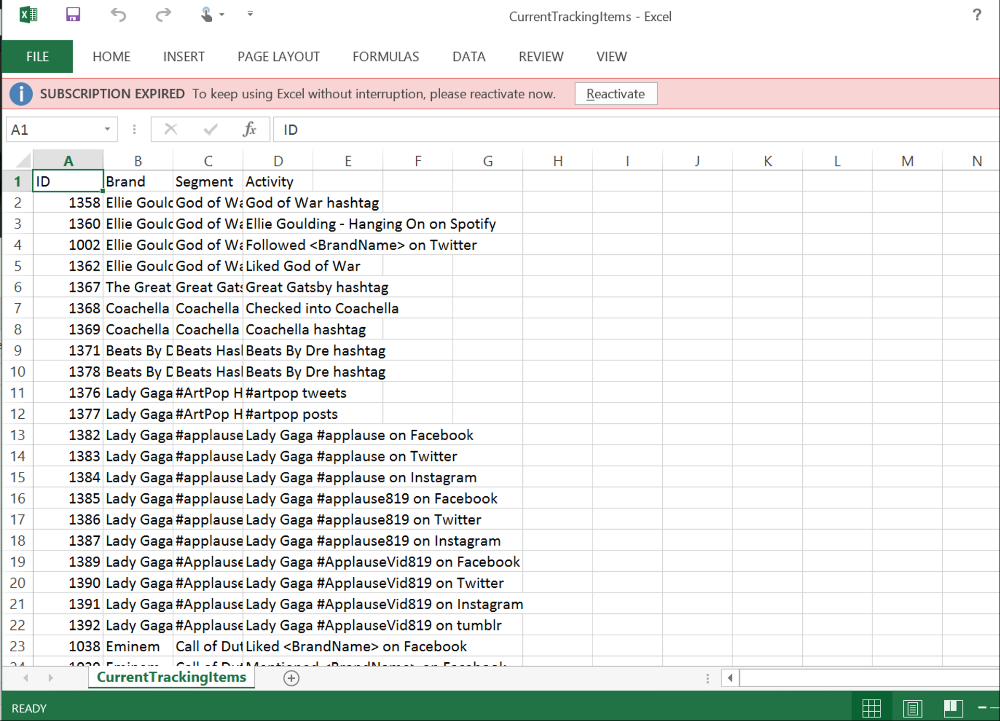
Task: Select column B header
Action: pyautogui.click(x=138, y=161)
